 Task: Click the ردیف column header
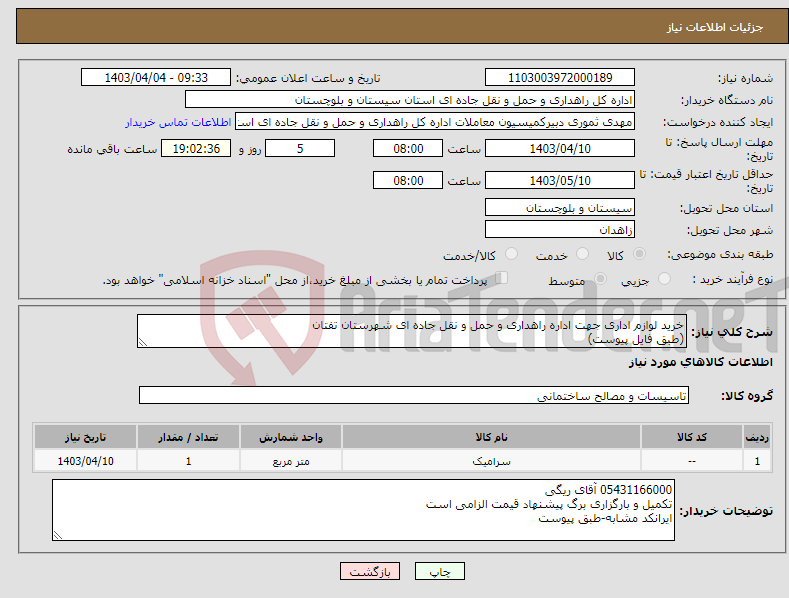[757, 437]
